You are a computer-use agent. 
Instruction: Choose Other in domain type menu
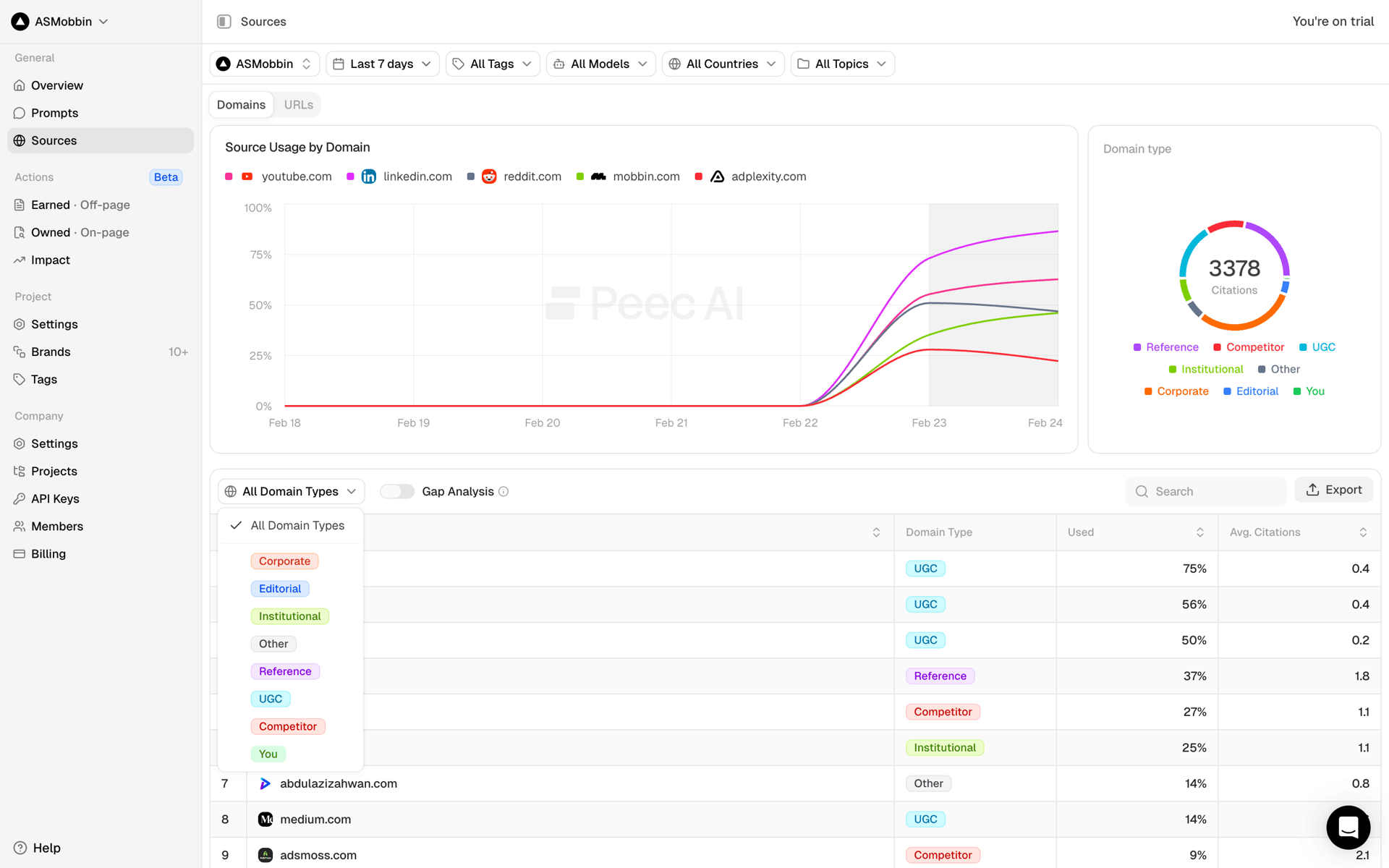(273, 644)
